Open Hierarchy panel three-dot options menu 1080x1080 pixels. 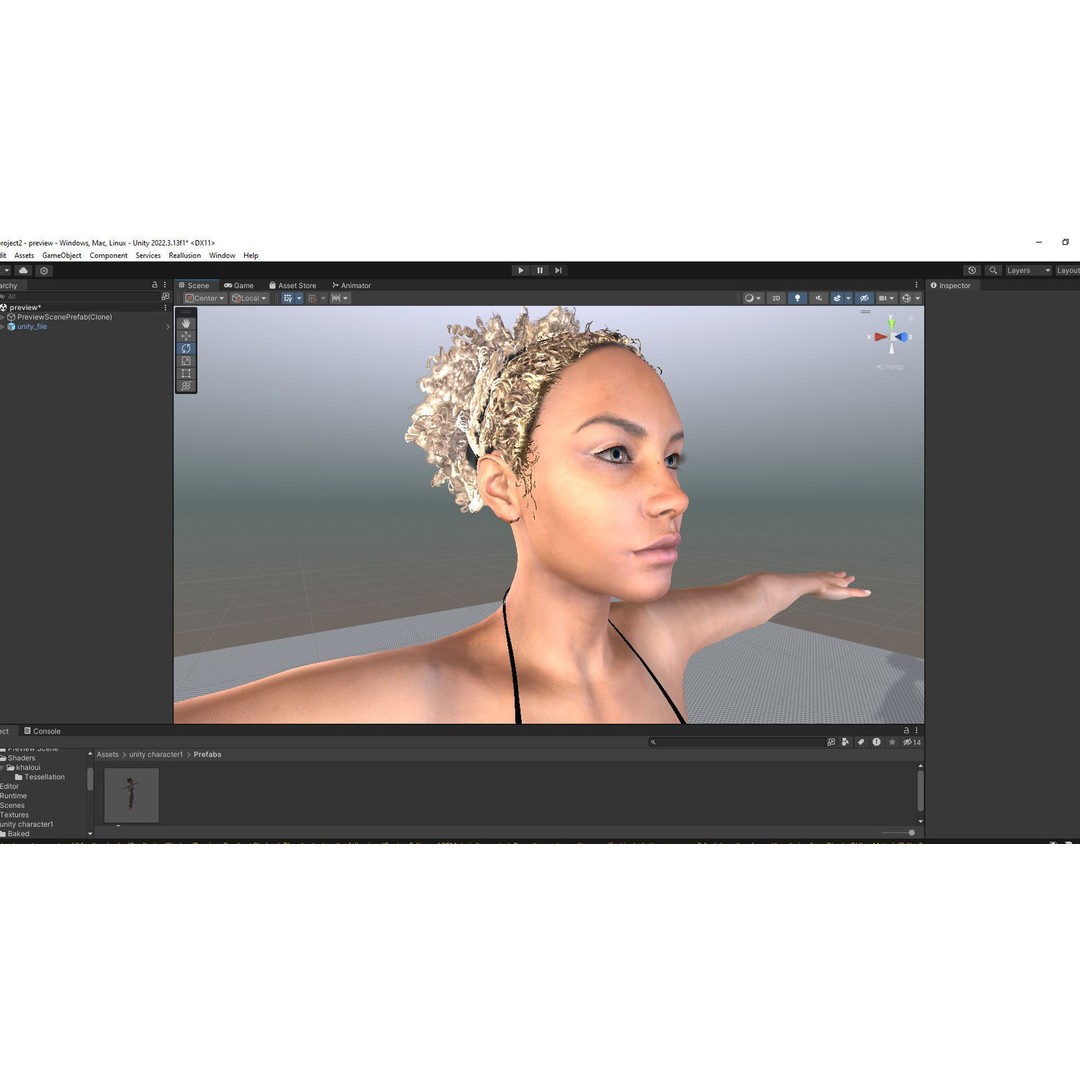(x=165, y=285)
